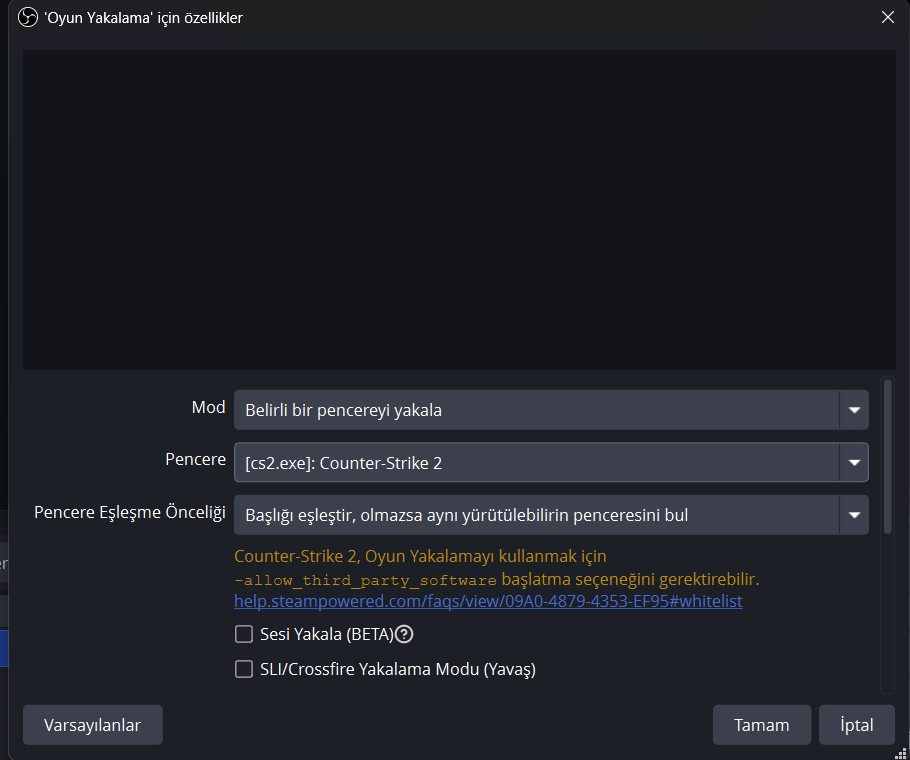
Task: Click the resize grip in the dialog corner
Action: point(902,753)
